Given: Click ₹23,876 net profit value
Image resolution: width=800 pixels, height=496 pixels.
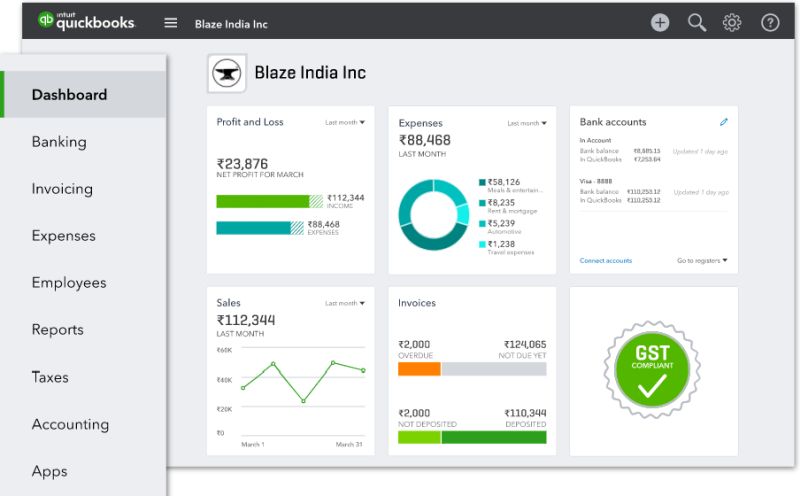Looking at the screenshot, I should coord(242,164).
